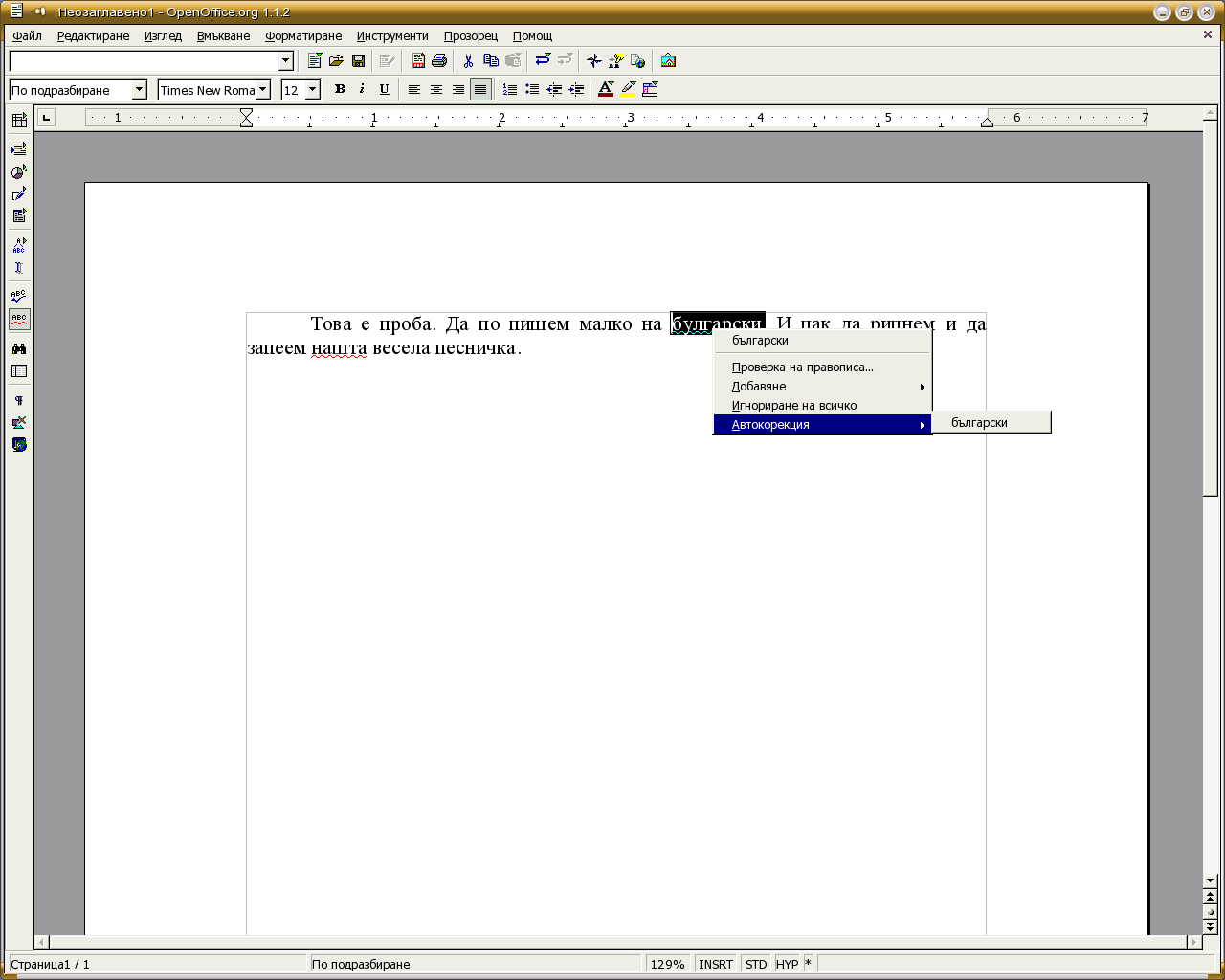This screenshot has width=1225, height=980.
Task: Open the Вмъкване menu
Action: pos(223,36)
